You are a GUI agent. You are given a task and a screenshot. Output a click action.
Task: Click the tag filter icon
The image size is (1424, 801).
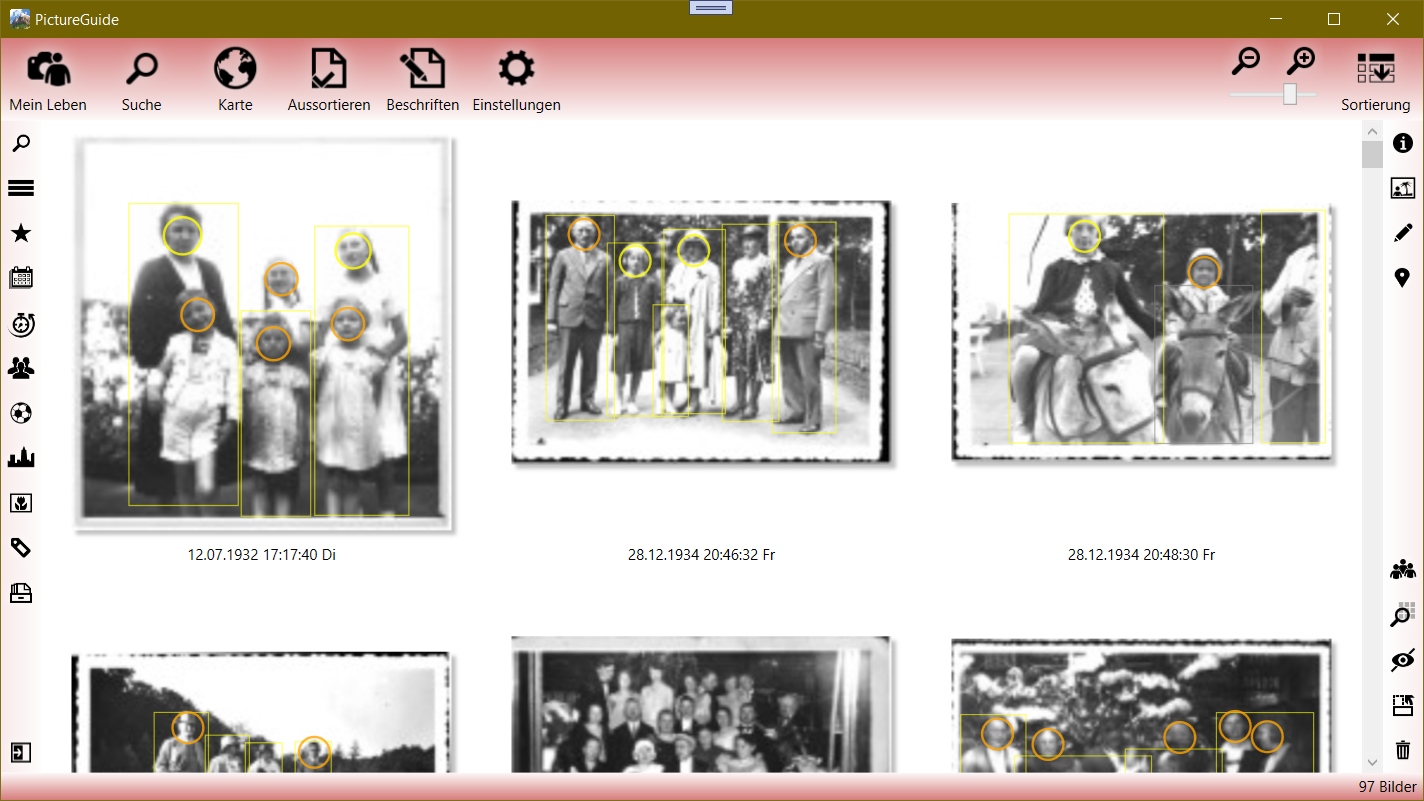21,548
